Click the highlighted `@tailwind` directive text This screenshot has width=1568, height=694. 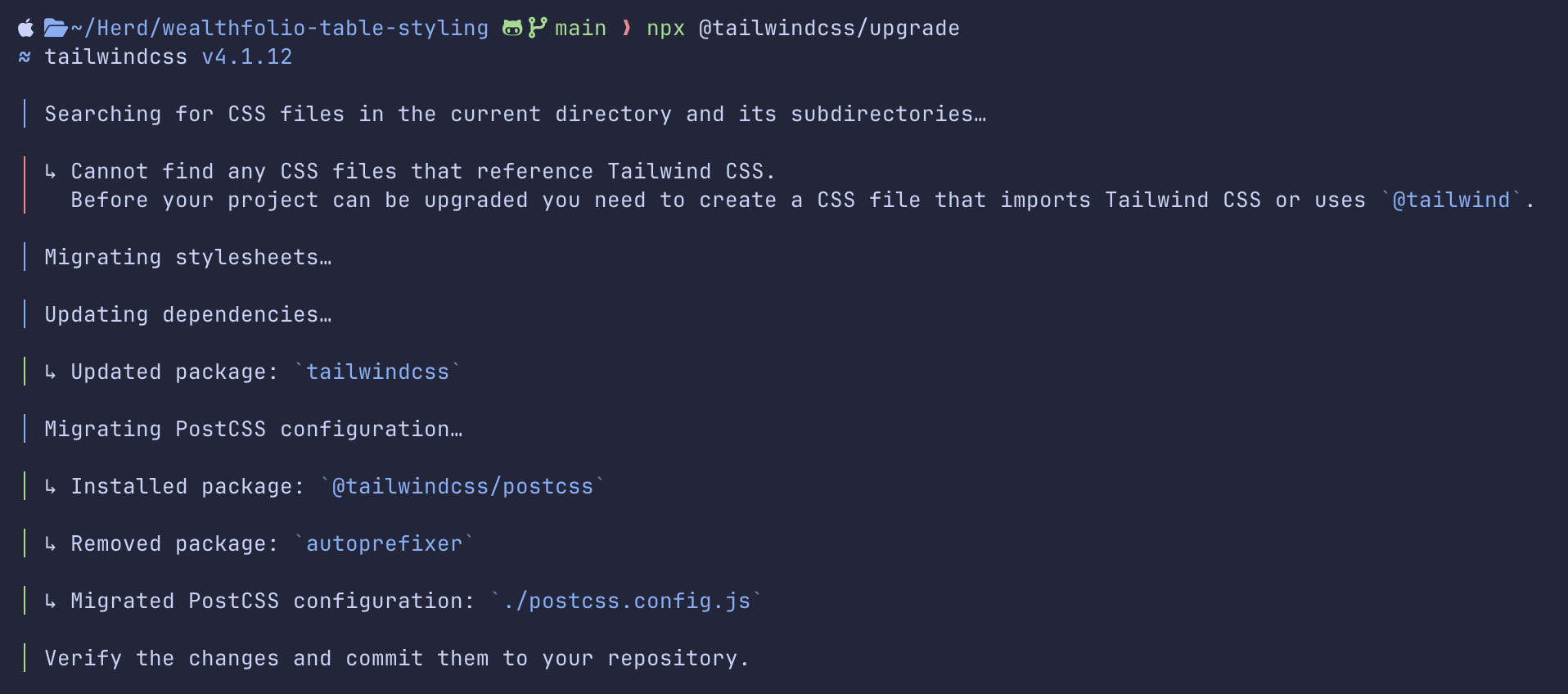pyautogui.click(x=1451, y=201)
